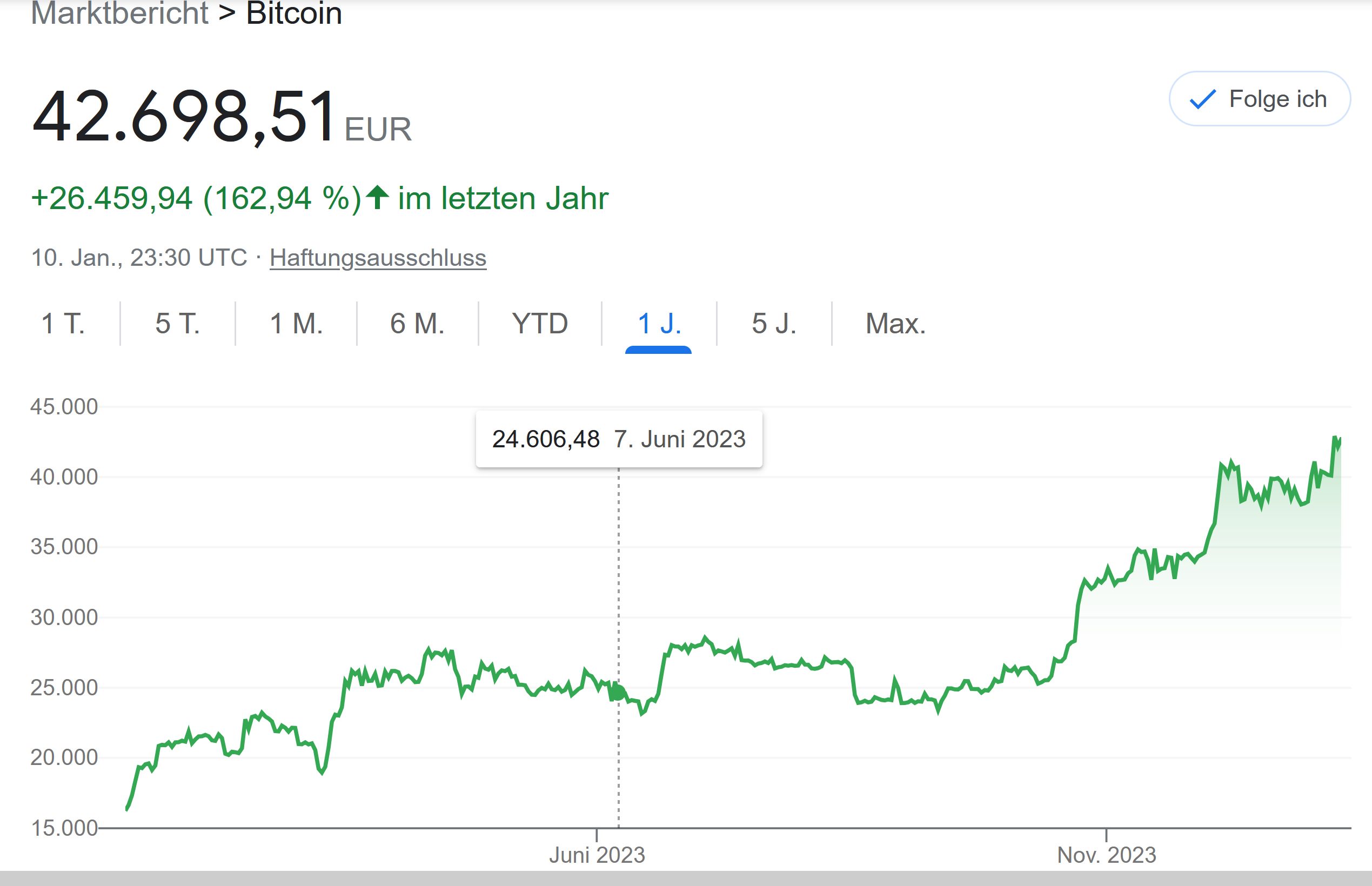Click the 35.000 y-axis label
Screen dimensions: 1372x886
click(x=64, y=547)
